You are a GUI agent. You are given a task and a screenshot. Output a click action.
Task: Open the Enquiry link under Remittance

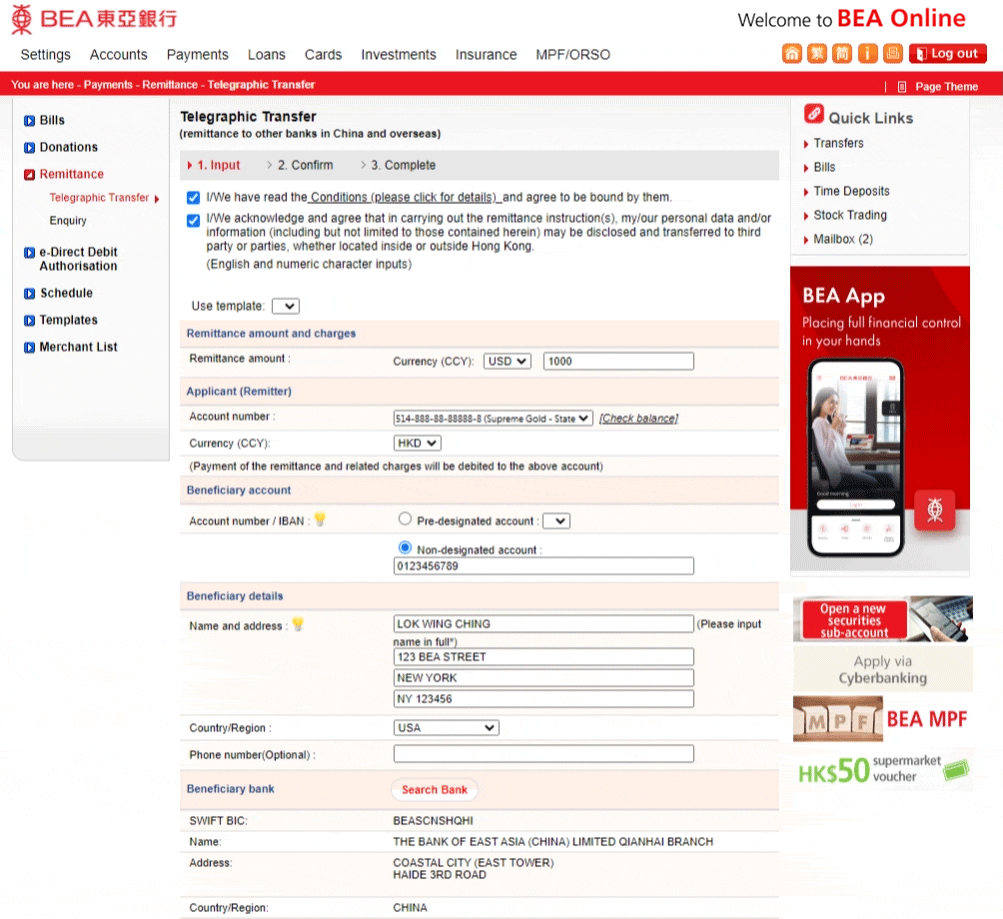click(68, 221)
